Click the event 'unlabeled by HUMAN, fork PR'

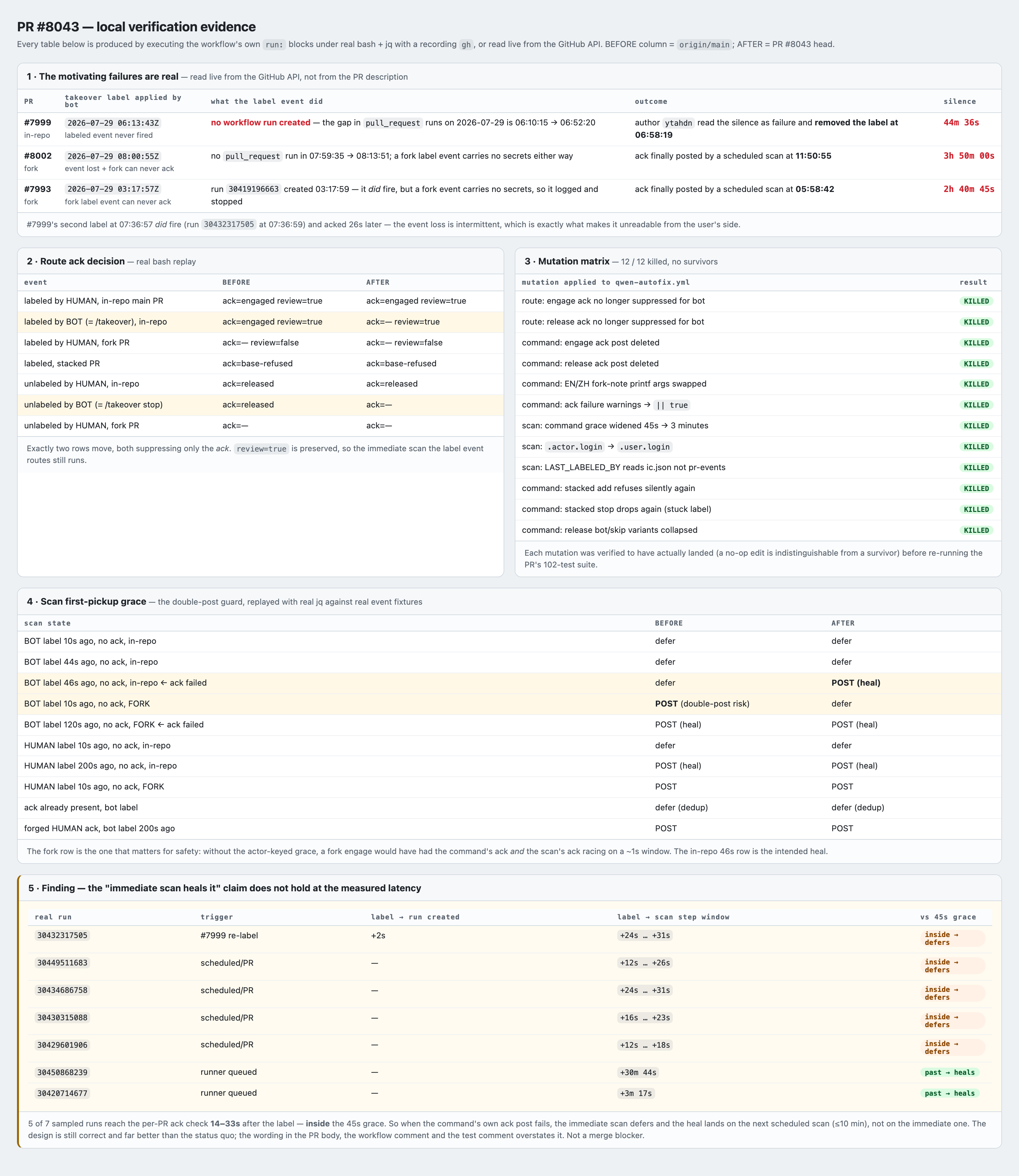coord(81,425)
